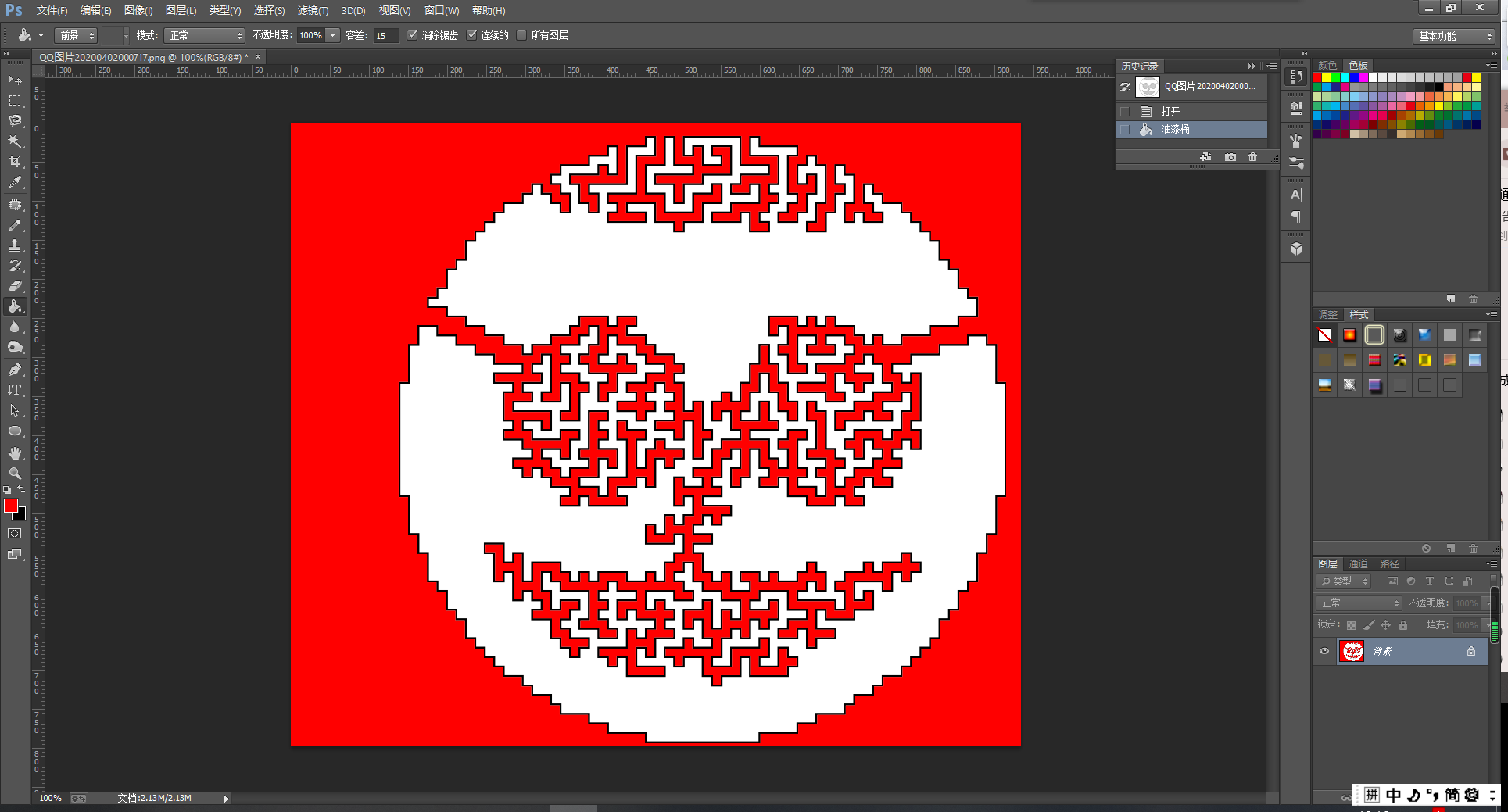Select the Sponge tool

point(15,347)
